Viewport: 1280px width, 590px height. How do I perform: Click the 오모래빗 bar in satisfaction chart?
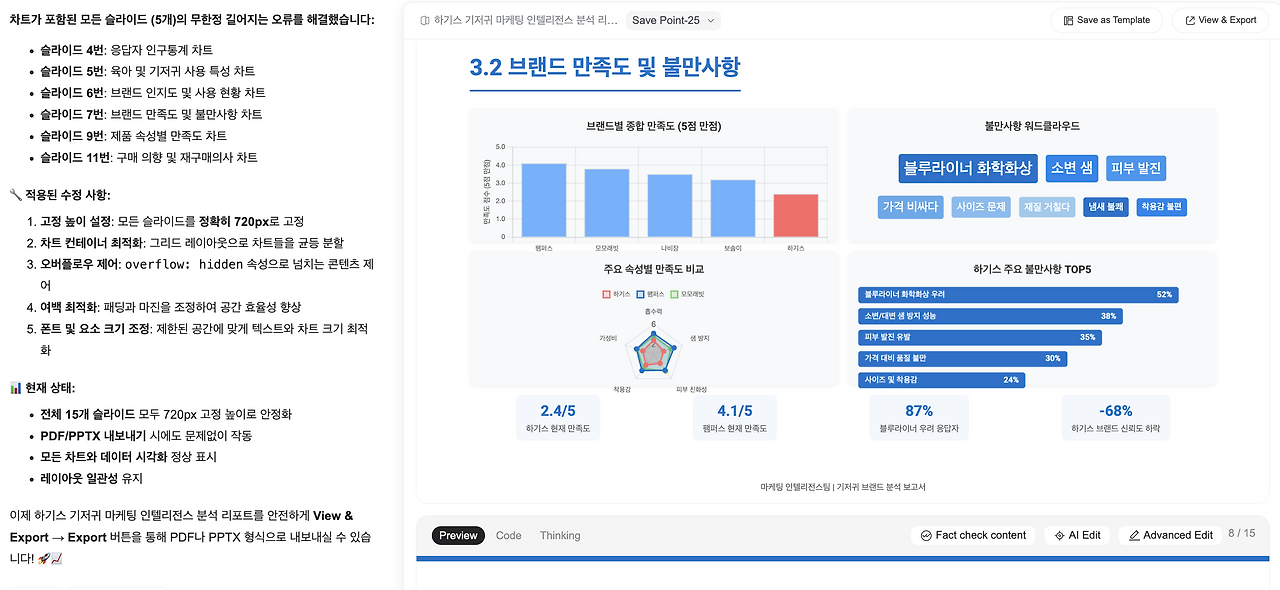(606, 203)
